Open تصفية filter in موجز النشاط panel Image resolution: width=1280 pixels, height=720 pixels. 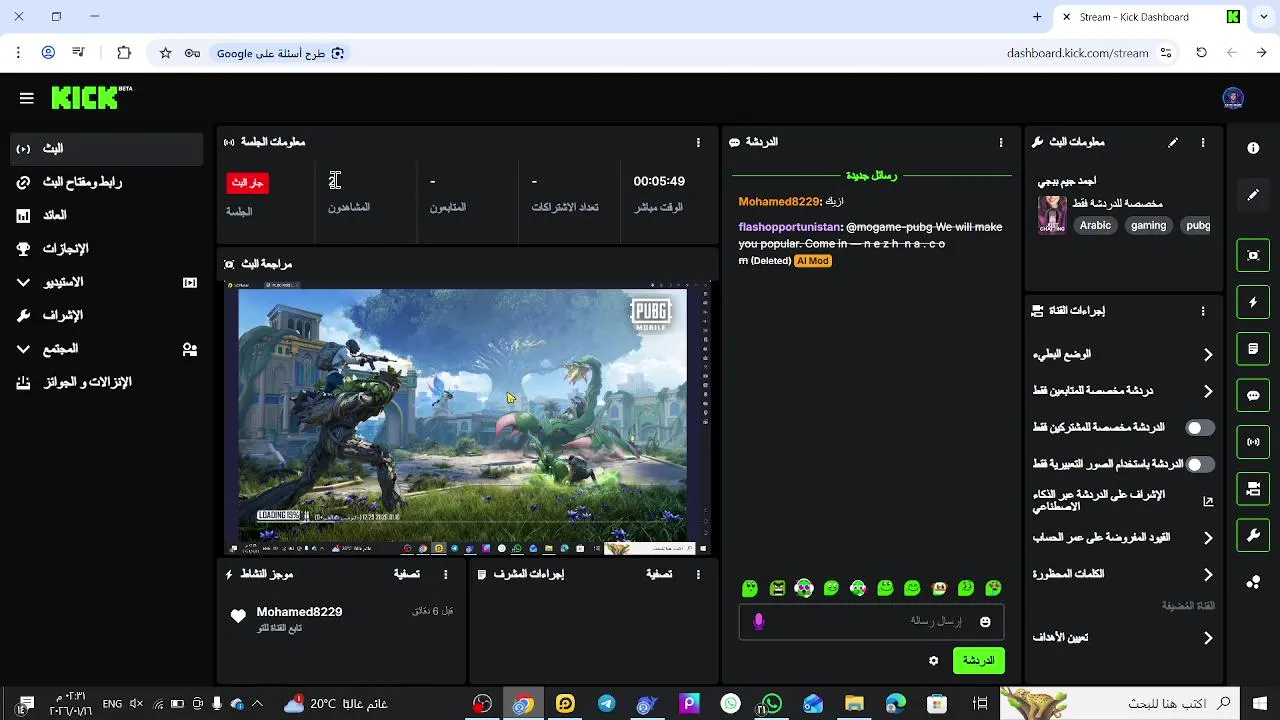[x=407, y=575]
